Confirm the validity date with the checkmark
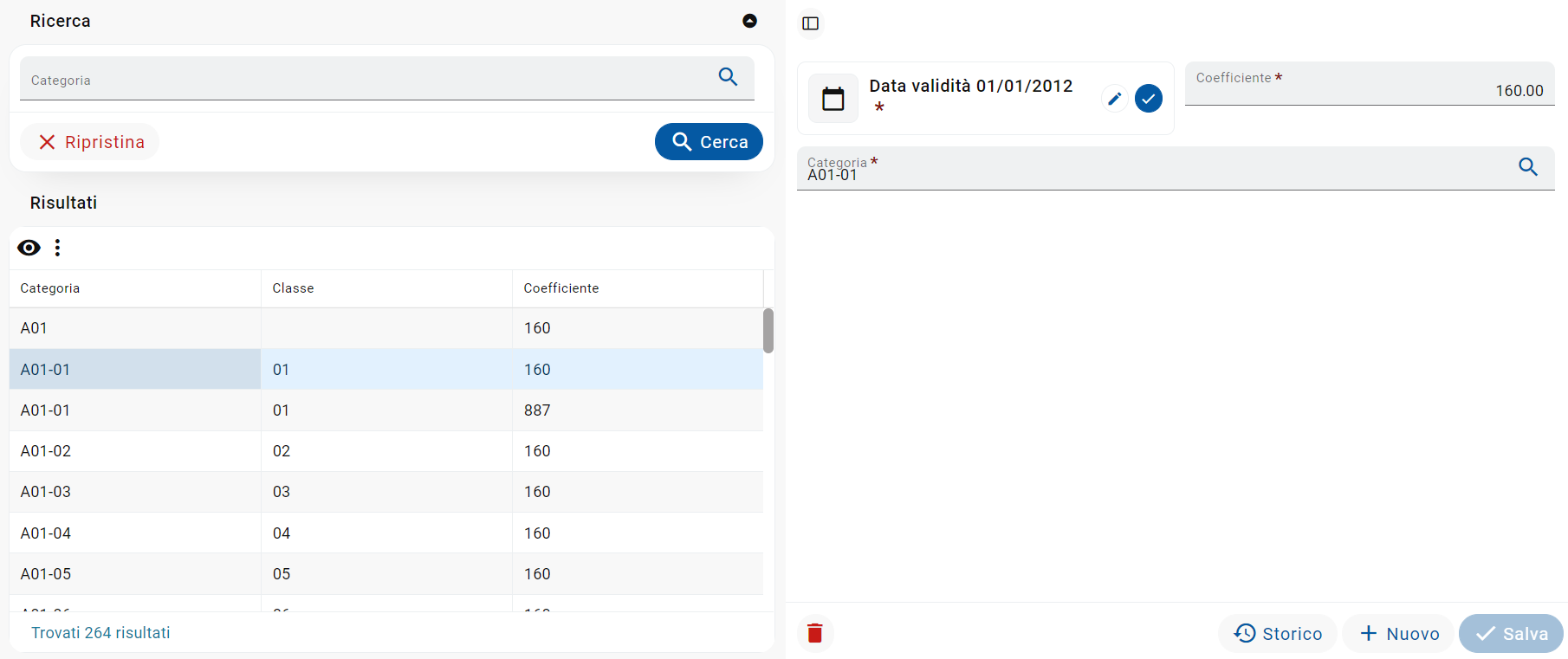The width and height of the screenshot is (1568, 659). tap(1148, 99)
